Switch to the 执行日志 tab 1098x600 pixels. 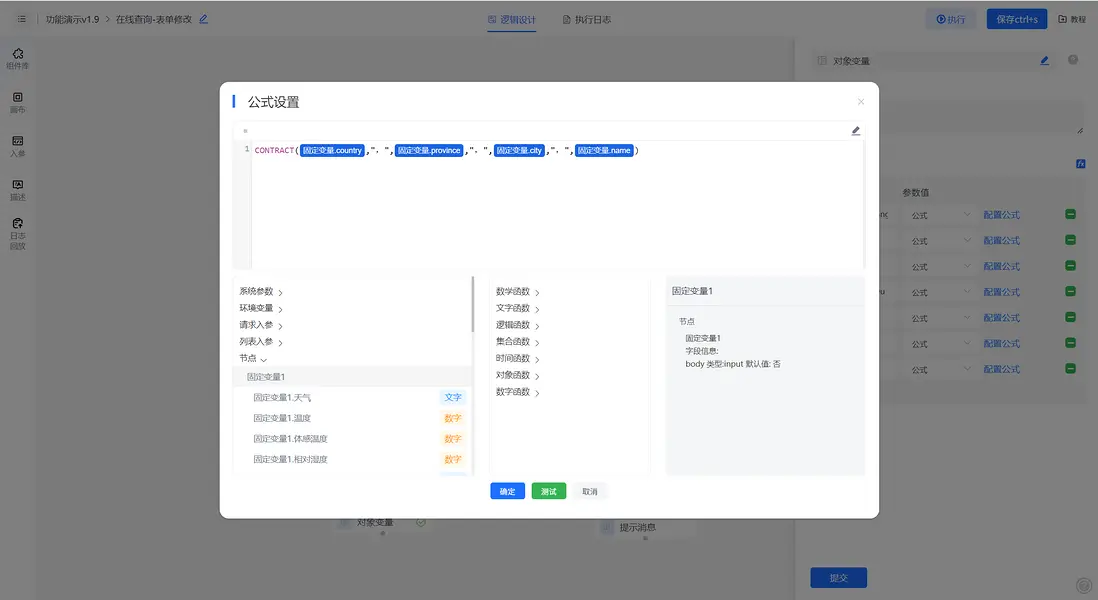point(587,20)
